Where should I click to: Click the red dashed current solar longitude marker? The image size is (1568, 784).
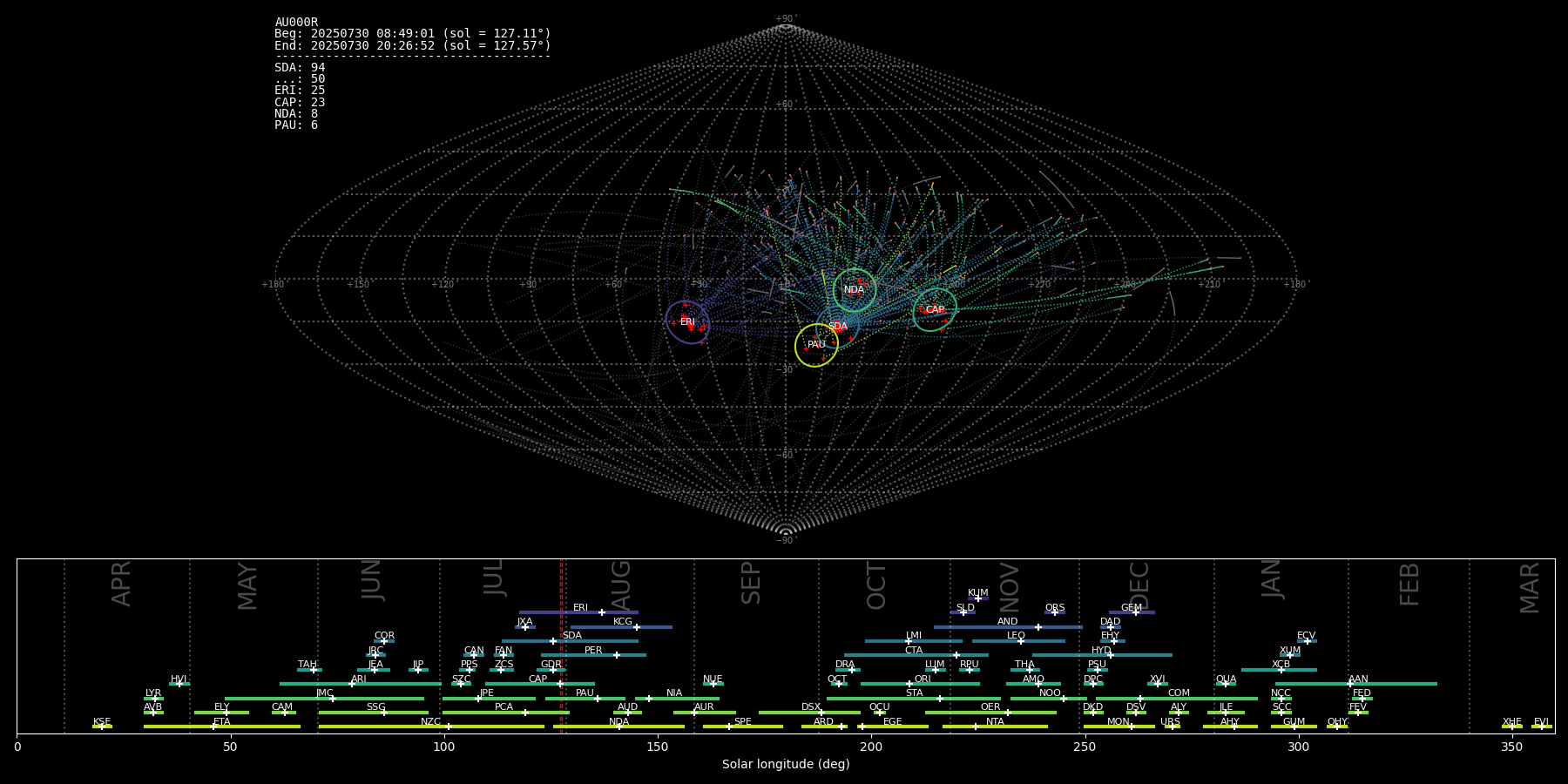[561, 645]
